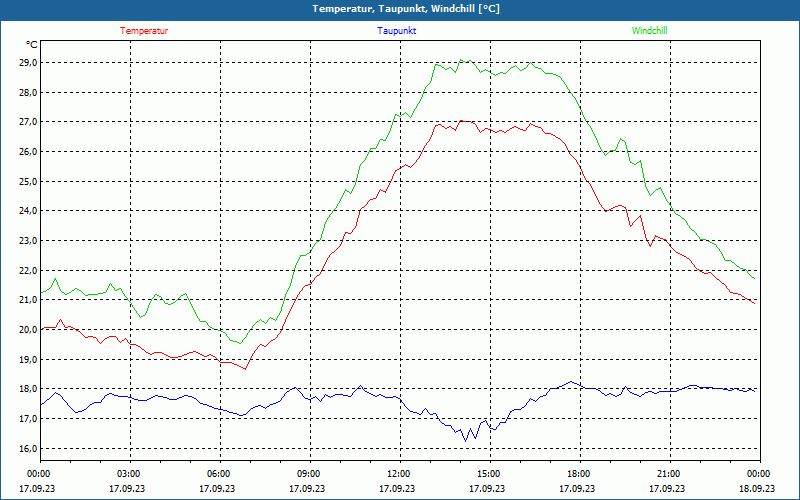The image size is (800, 500).
Task: Select the 24,0 y-axis value
Action: [29, 211]
